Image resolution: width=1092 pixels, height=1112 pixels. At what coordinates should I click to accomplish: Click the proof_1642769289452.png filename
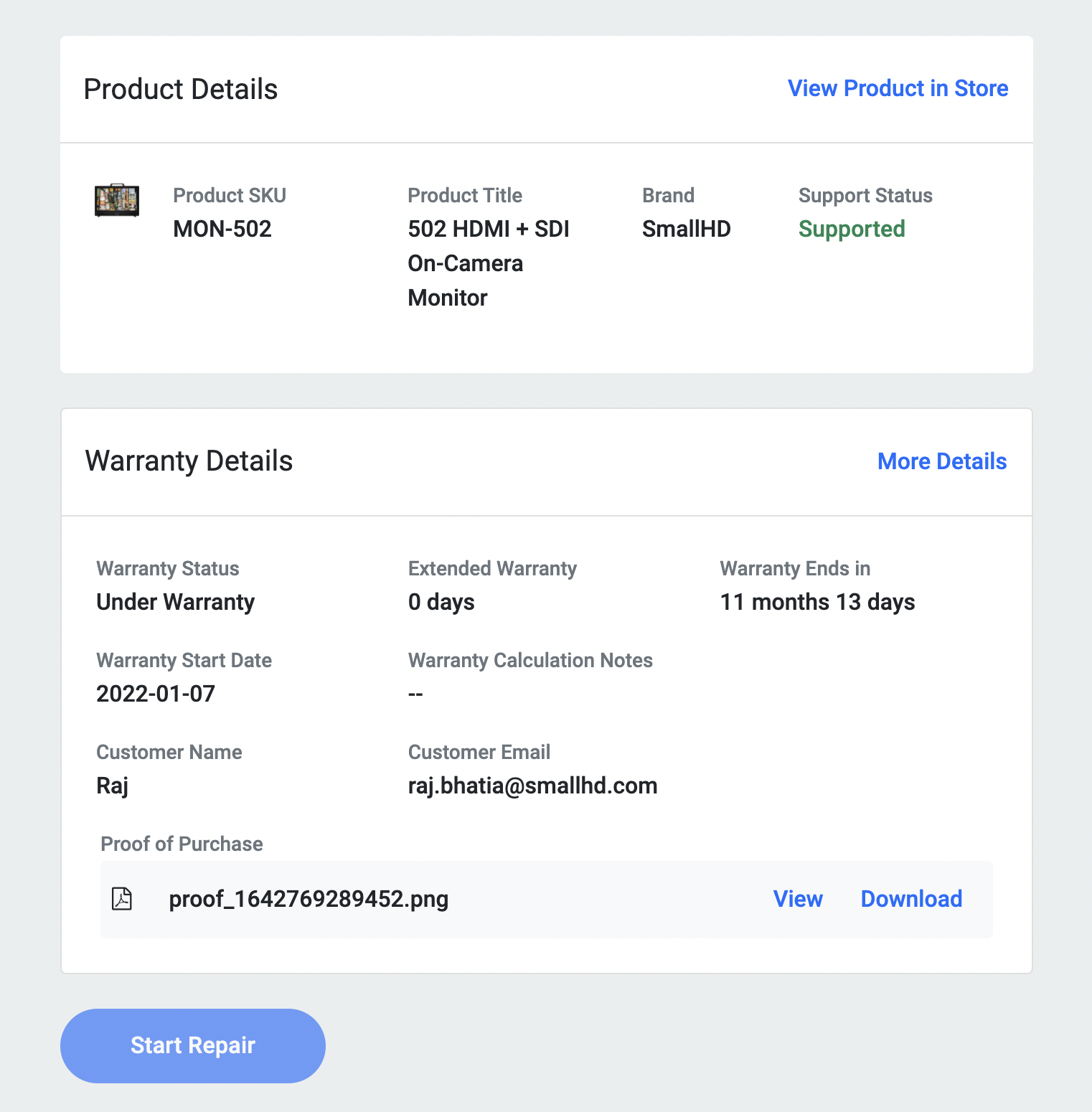309,899
